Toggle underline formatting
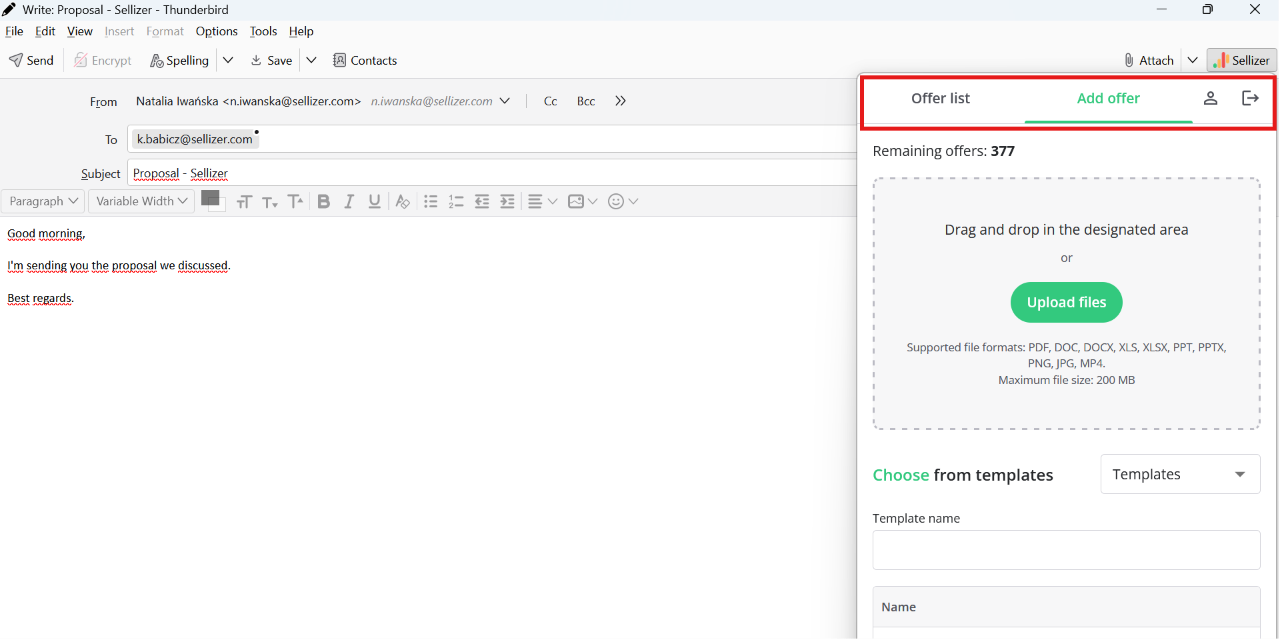This screenshot has width=1279, height=639. [x=375, y=202]
